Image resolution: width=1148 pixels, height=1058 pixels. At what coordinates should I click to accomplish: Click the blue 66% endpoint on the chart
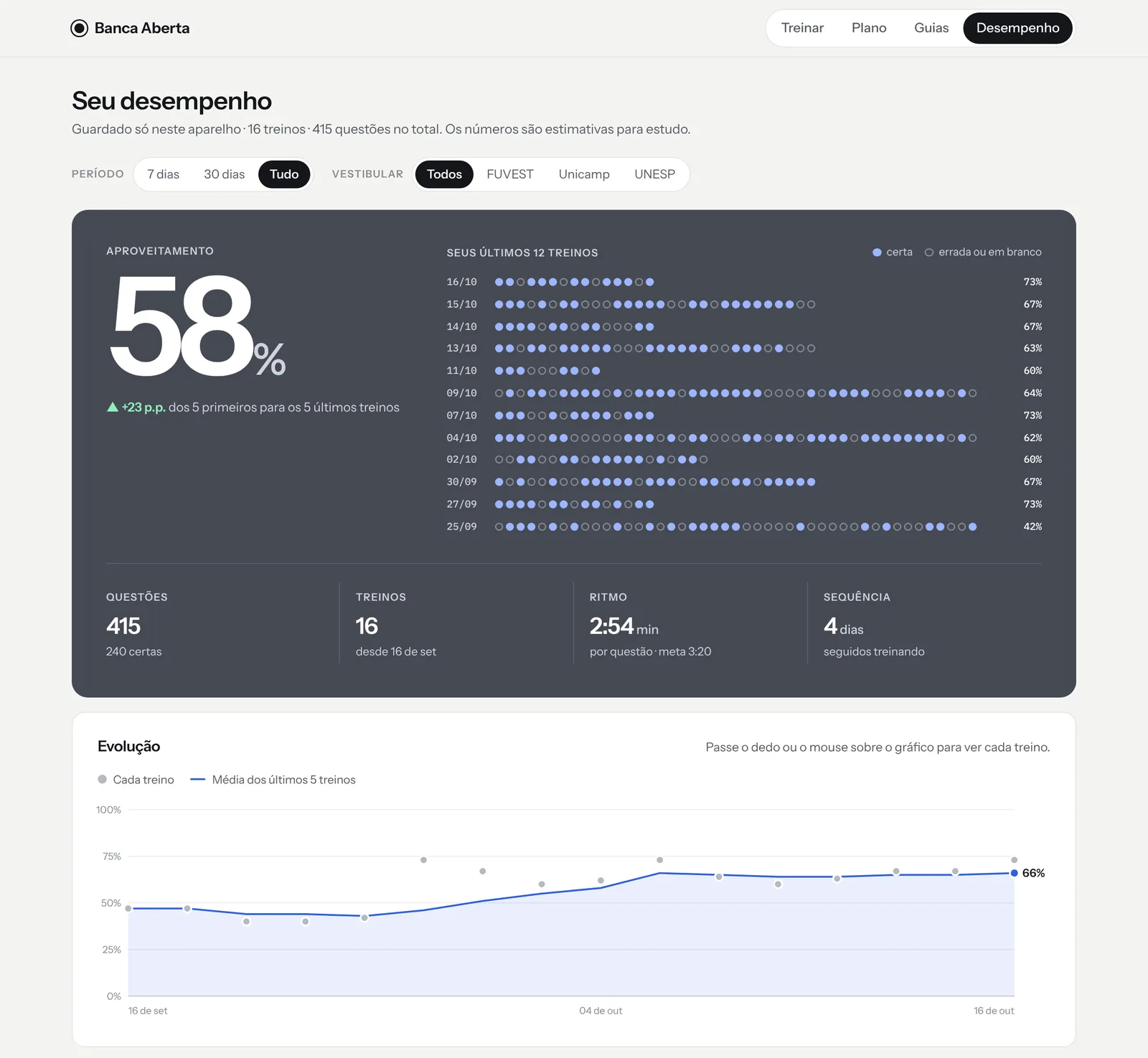coord(1014,873)
